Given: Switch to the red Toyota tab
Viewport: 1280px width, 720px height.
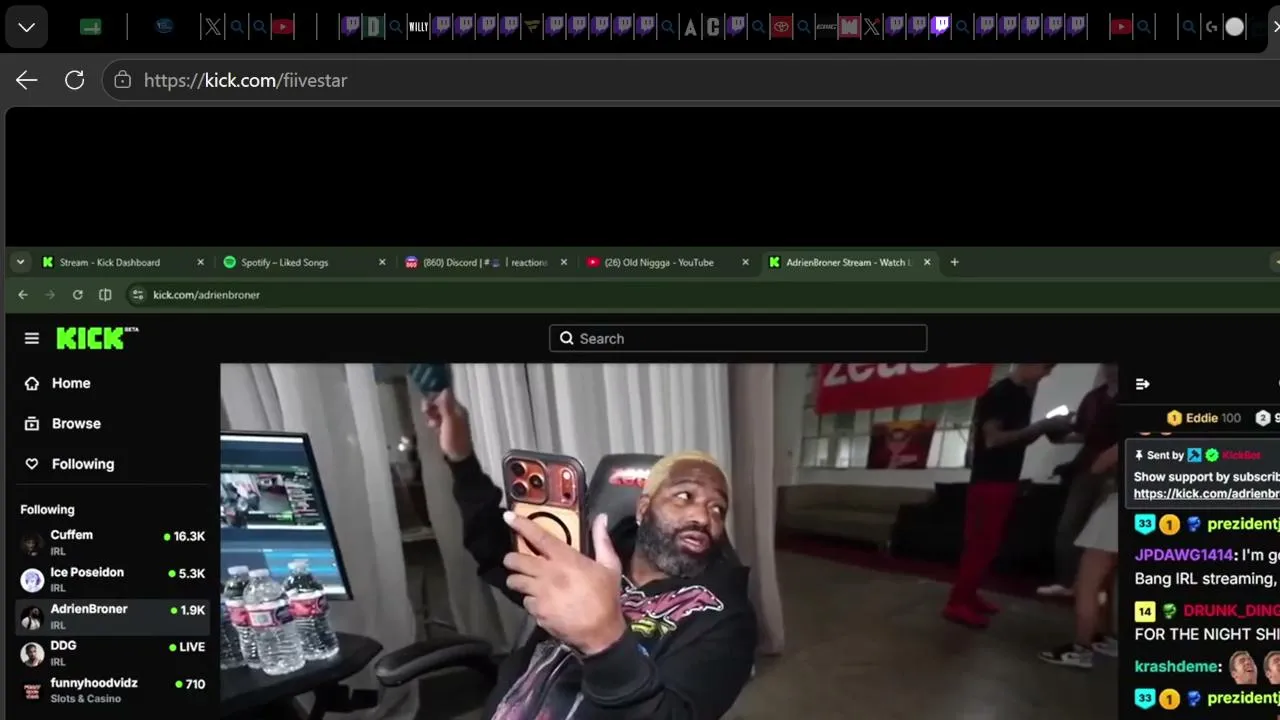Looking at the screenshot, I should coord(781,27).
